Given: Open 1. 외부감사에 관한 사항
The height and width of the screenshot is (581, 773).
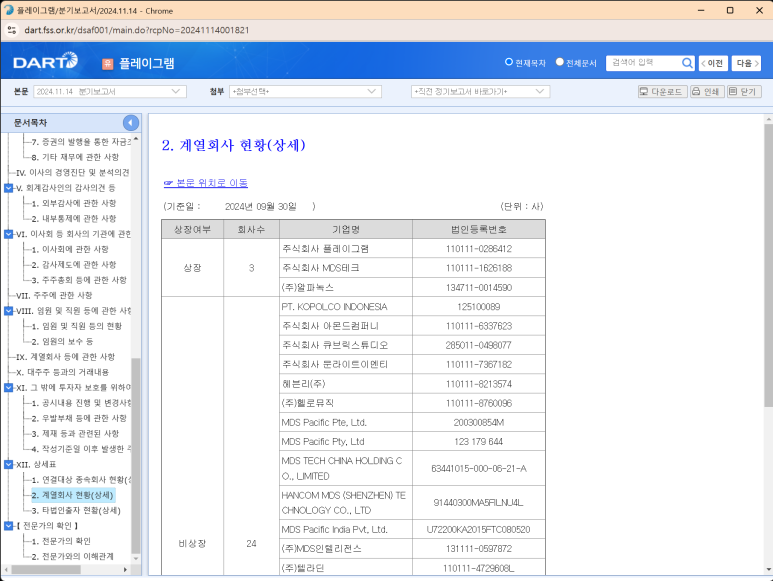Looking at the screenshot, I should click(73, 203).
